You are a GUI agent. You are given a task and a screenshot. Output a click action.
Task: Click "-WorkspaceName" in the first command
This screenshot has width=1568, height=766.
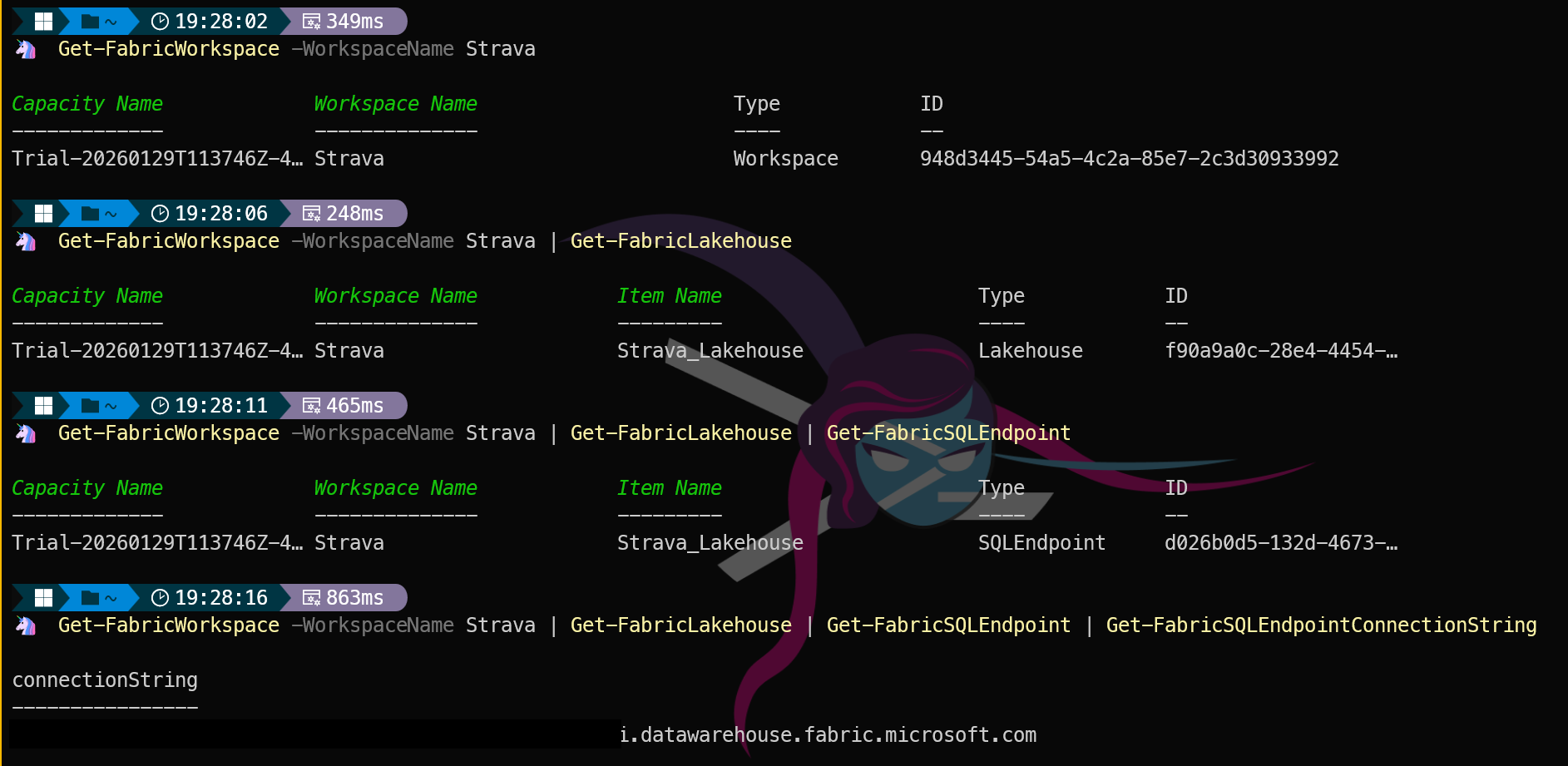coord(373,49)
